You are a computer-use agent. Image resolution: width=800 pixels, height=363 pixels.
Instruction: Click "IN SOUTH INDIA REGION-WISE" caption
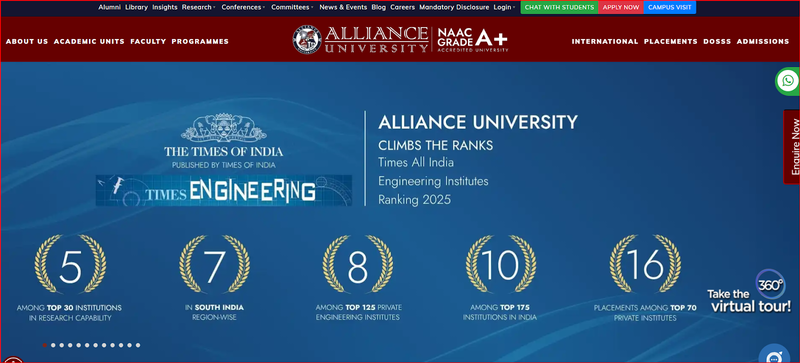click(x=214, y=312)
